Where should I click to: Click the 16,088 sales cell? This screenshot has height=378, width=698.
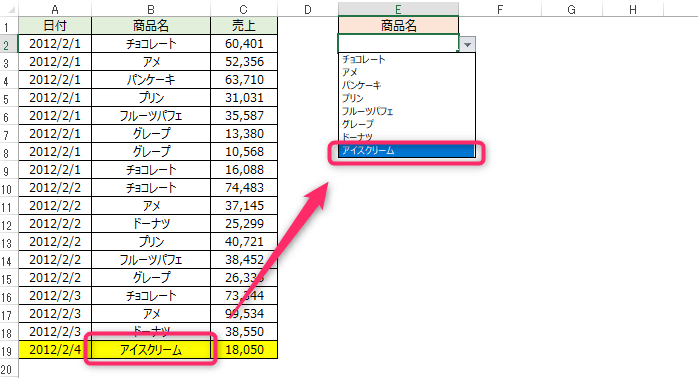point(243,170)
